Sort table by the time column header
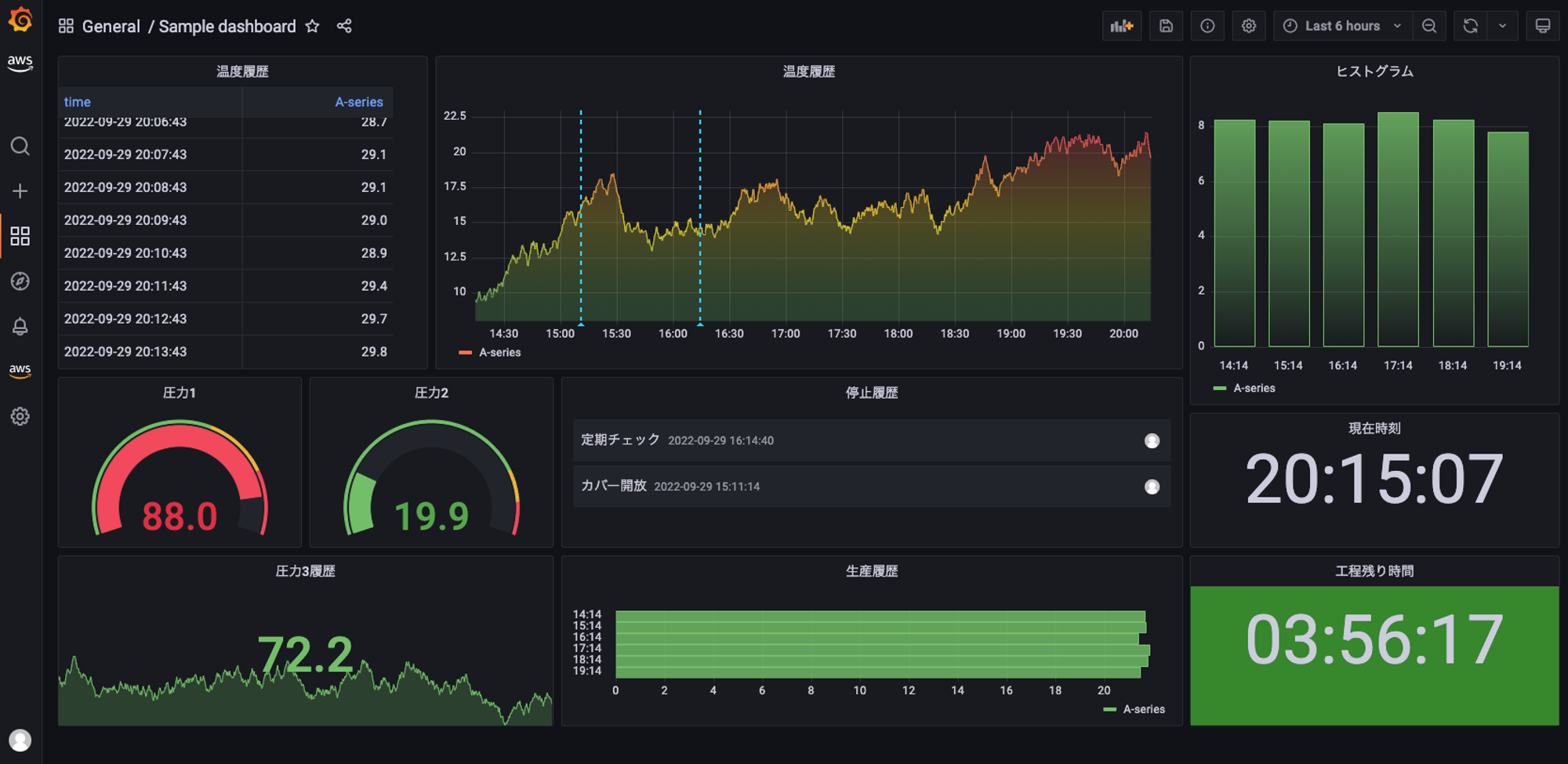The image size is (1568, 764). (78, 102)
